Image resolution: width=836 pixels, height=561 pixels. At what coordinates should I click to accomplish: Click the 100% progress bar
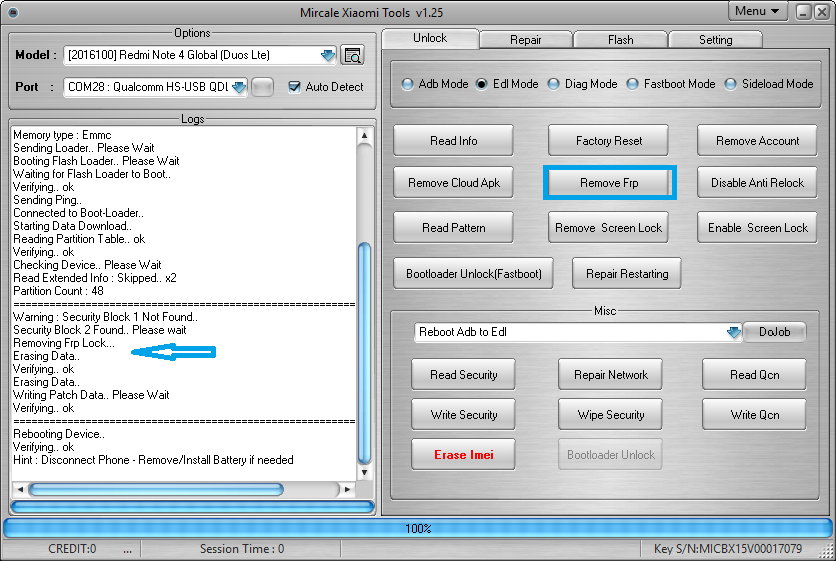point(417,528)
